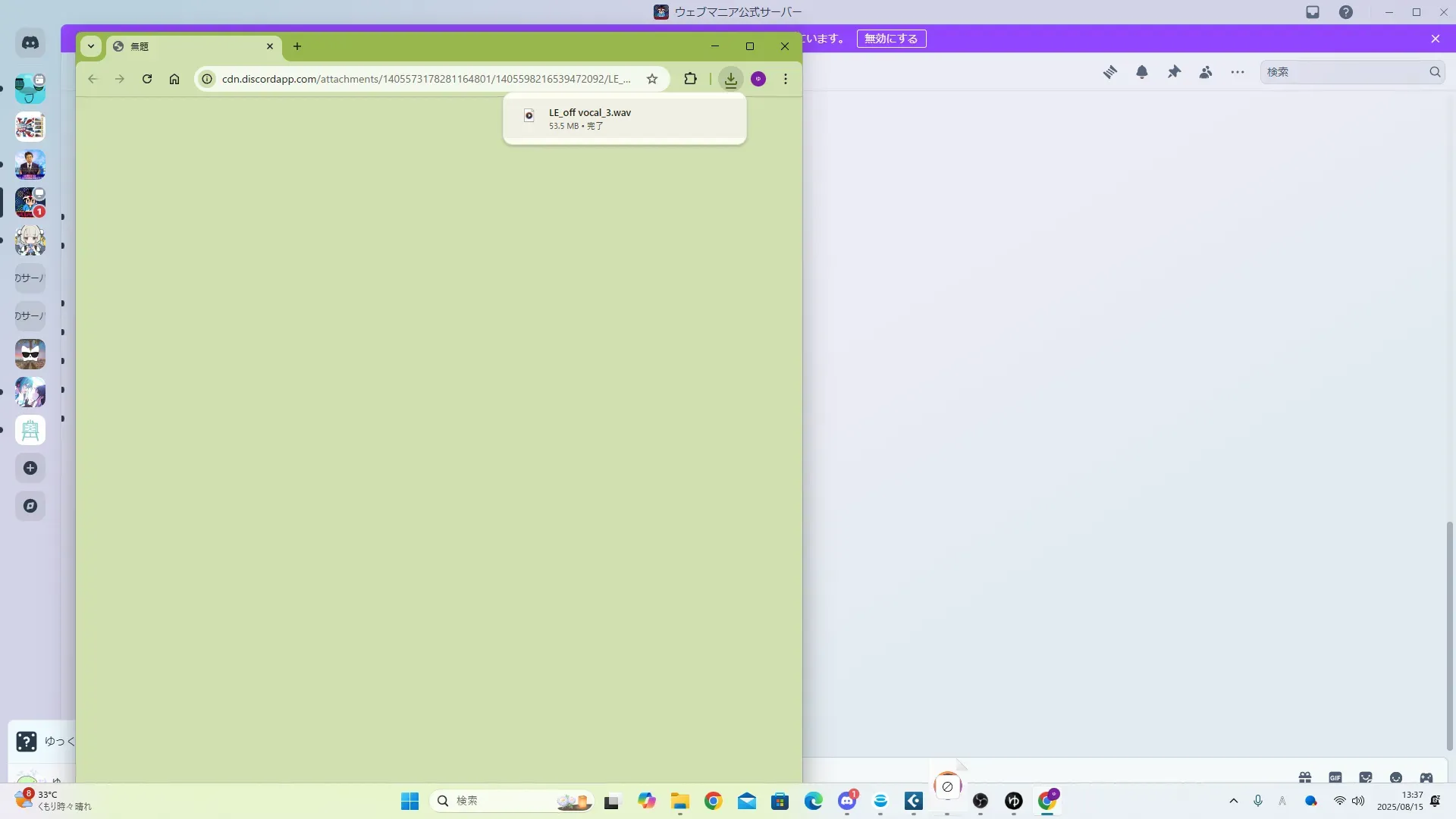Click the Add a Server plus icon
1456x819 pixels.
(x=30, y=468)
